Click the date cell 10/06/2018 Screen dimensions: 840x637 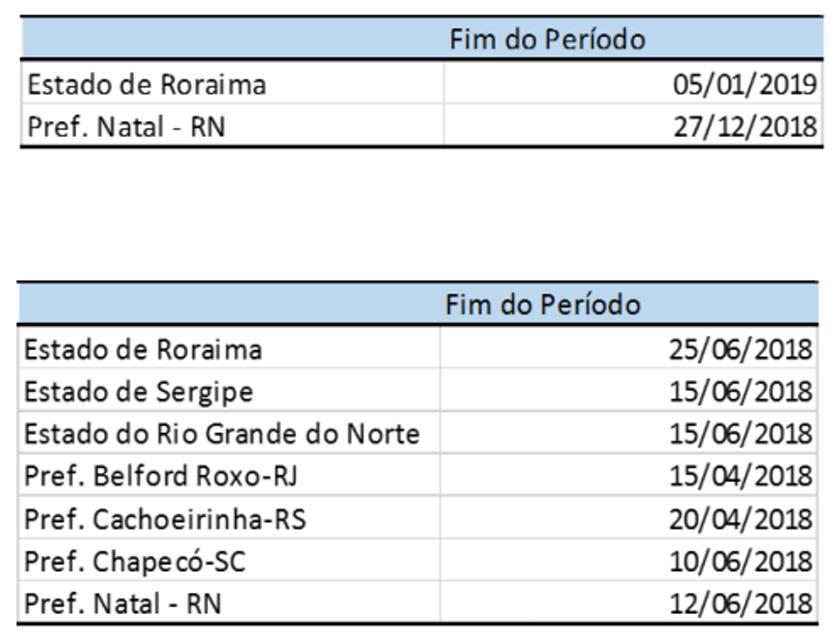point(741,562)
